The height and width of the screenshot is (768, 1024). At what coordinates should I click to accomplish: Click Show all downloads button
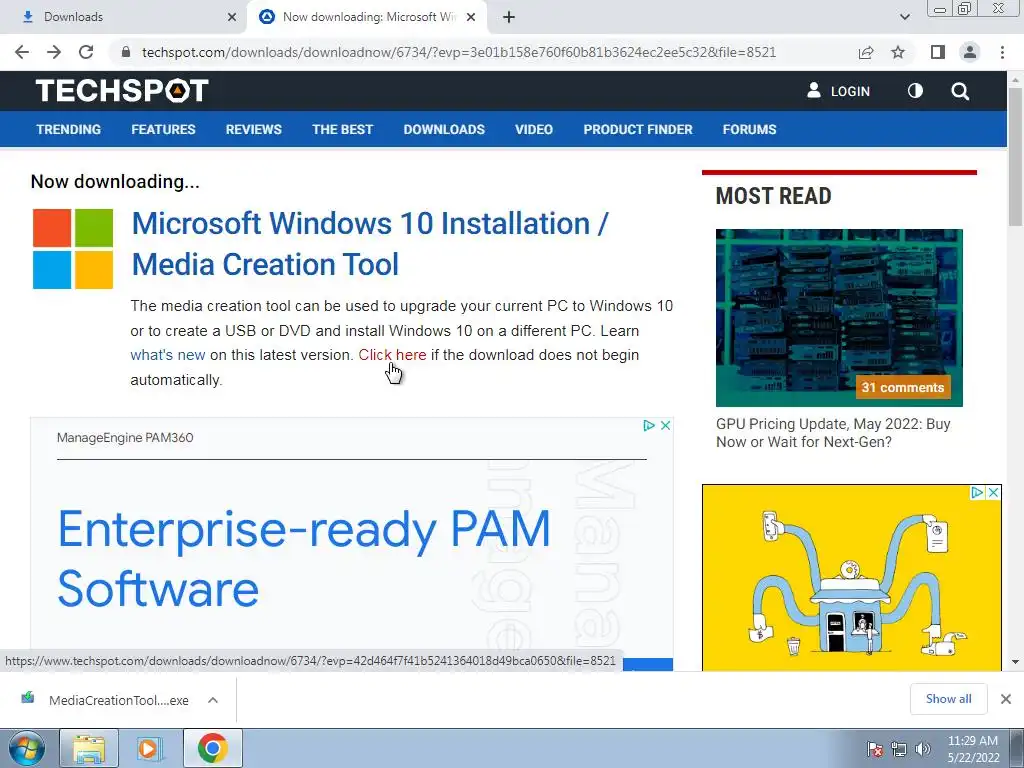948,699
